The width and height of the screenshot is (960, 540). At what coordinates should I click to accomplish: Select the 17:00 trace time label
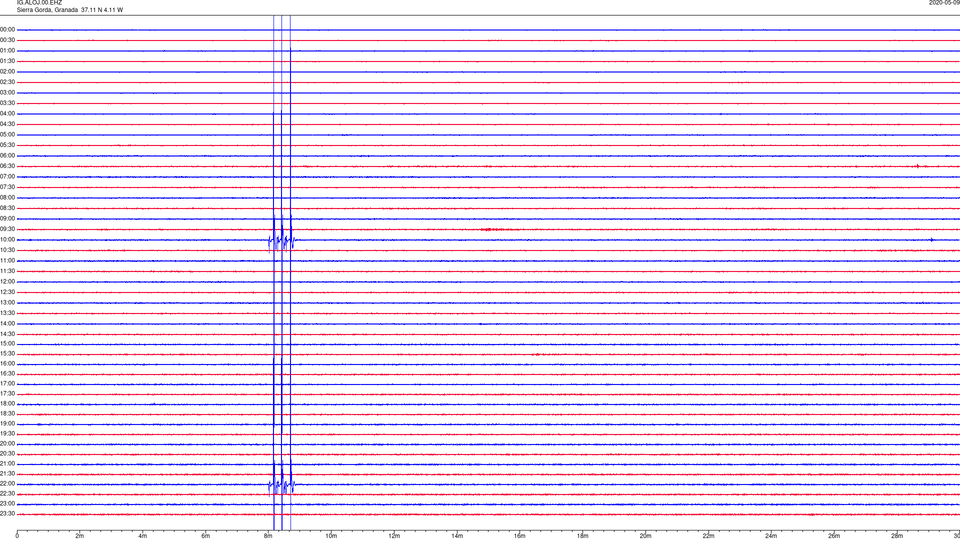coord(7,383)
